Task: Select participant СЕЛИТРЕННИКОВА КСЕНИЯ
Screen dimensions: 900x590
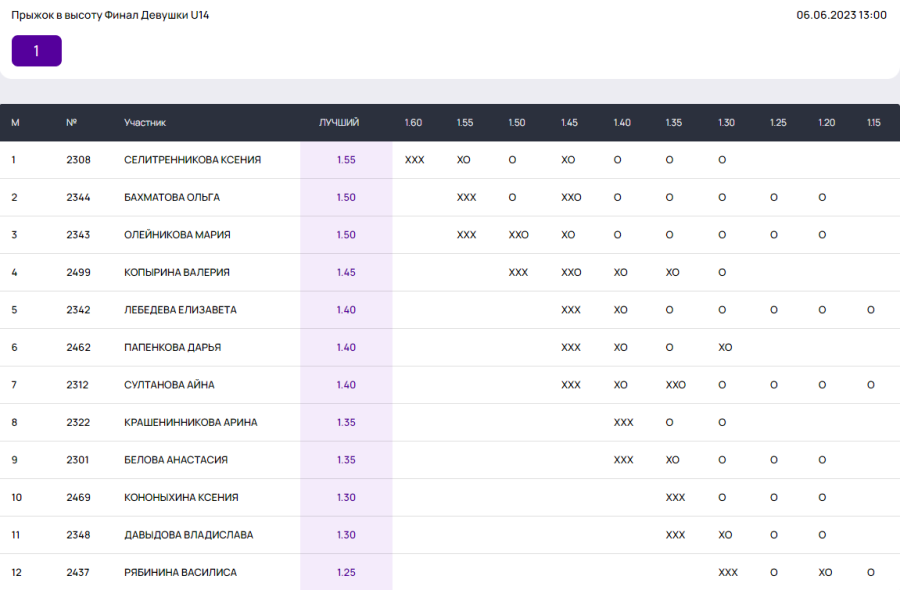Action: click(192, 160)
